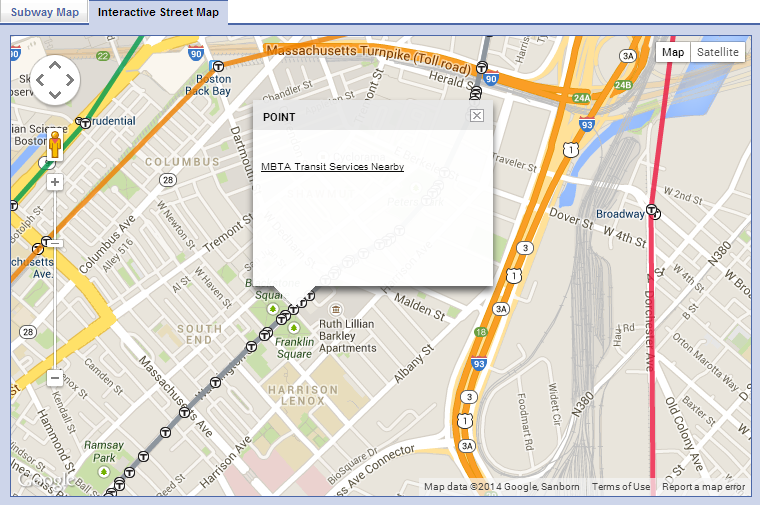Click the Franklin Square label
The image size is (761, 507).
(x=295, y=348)
